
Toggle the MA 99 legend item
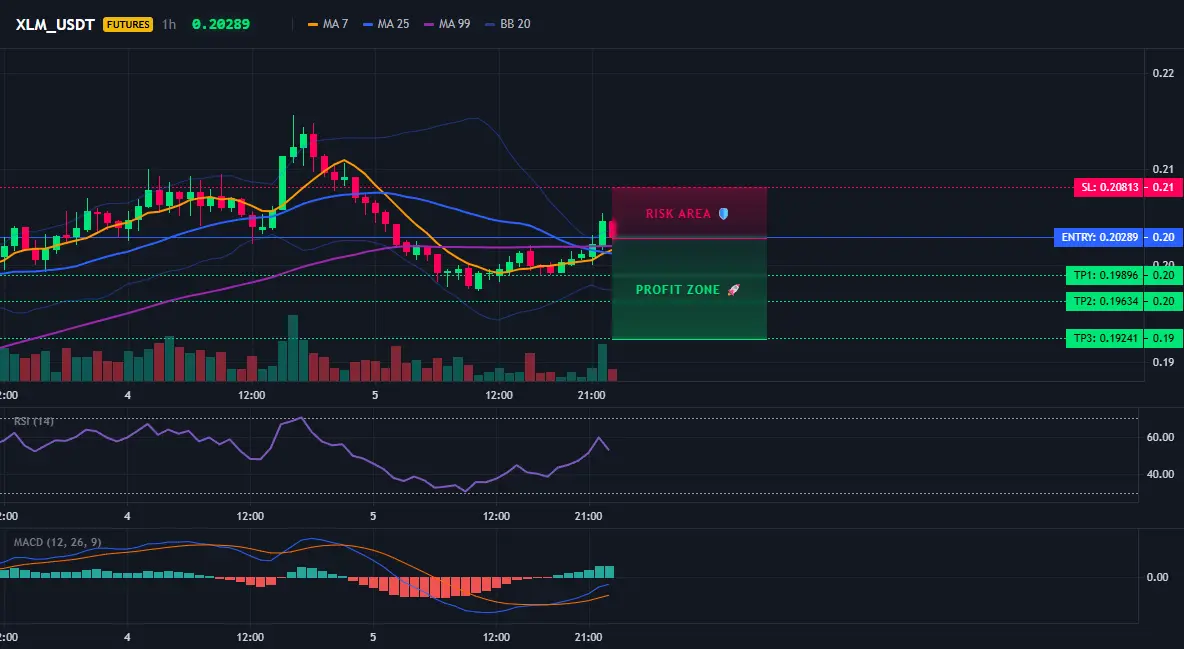(447, 24)
